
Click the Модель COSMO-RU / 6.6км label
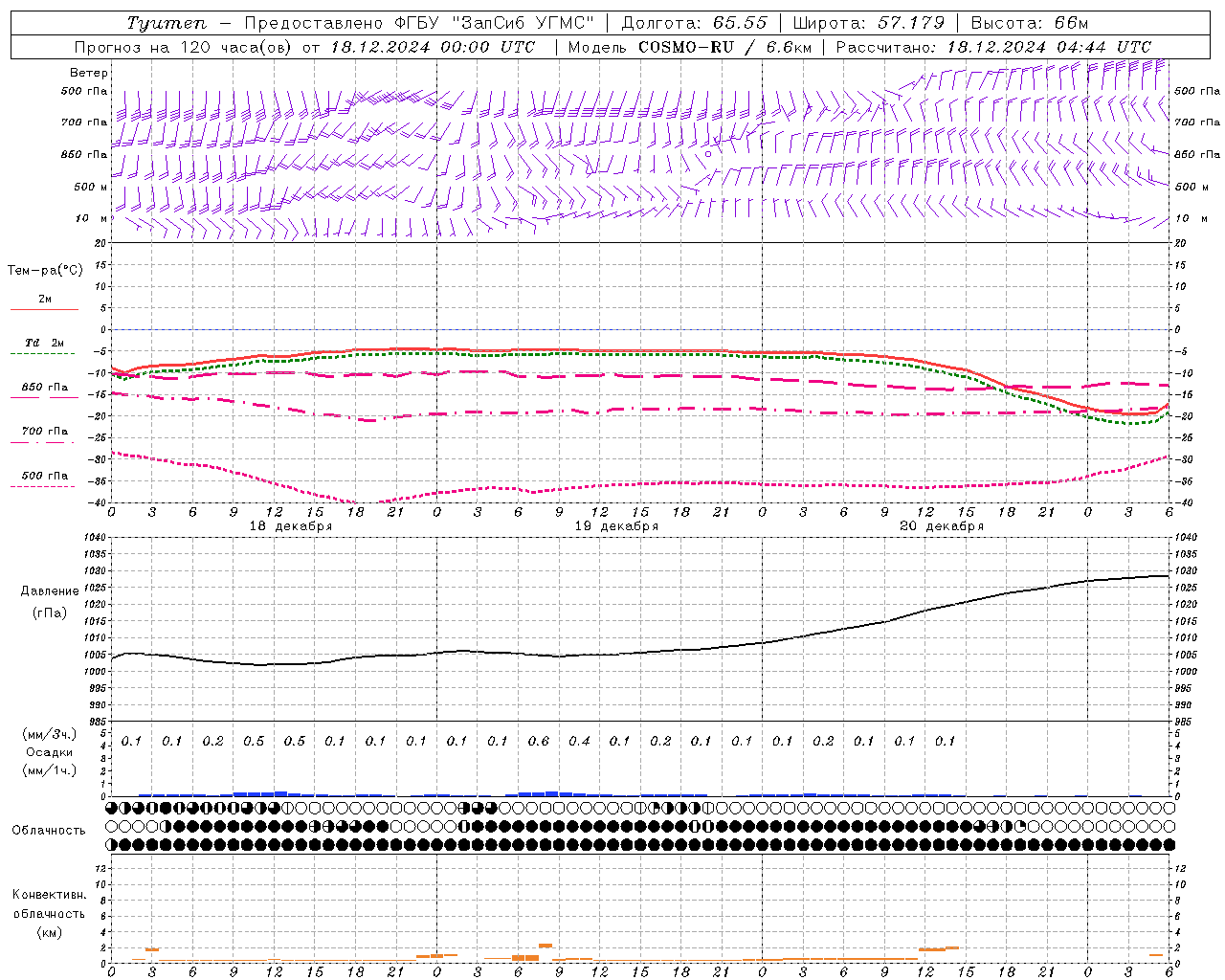689,47
